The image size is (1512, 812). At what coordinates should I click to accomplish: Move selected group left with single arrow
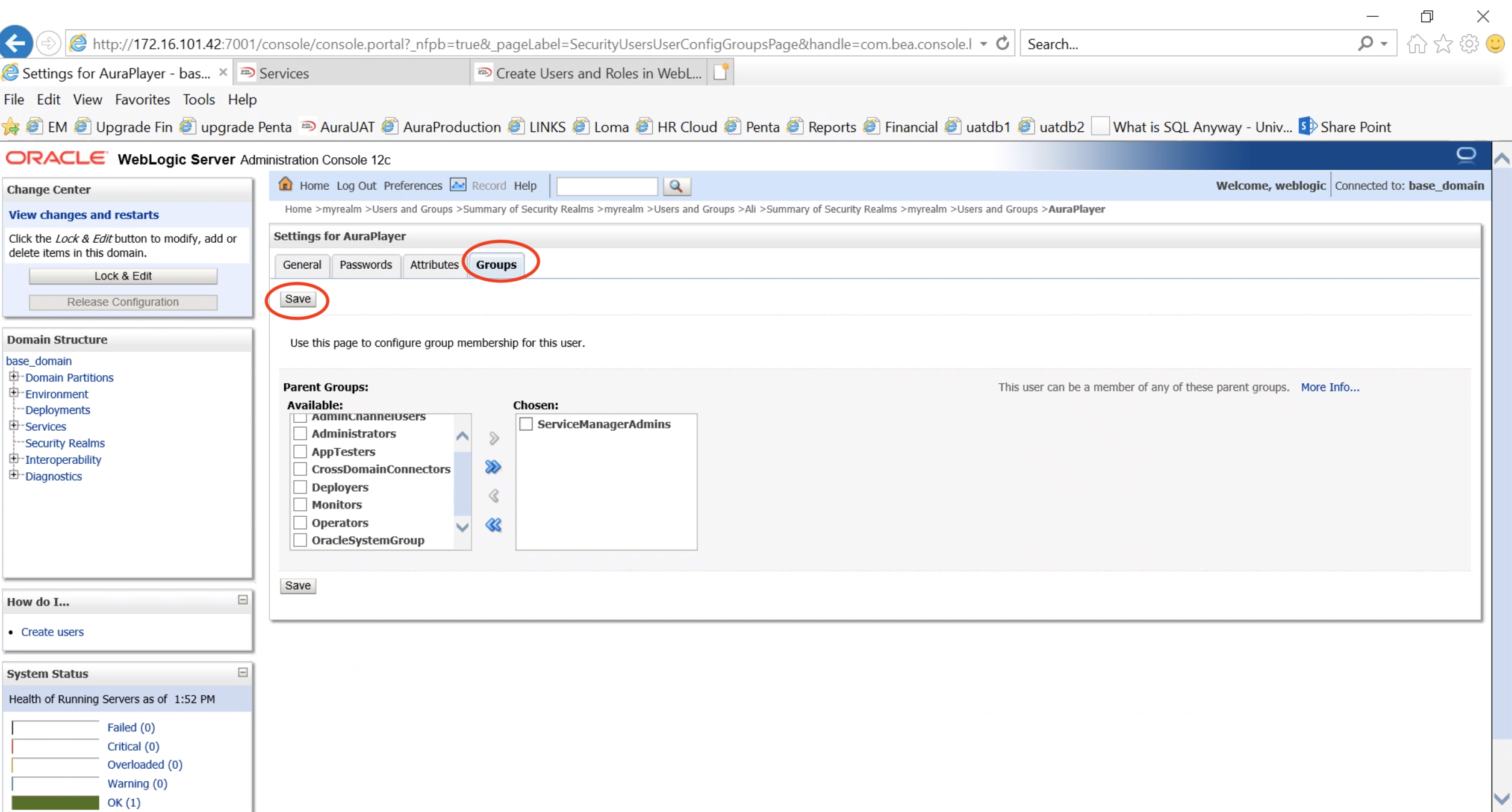(494, 496)
